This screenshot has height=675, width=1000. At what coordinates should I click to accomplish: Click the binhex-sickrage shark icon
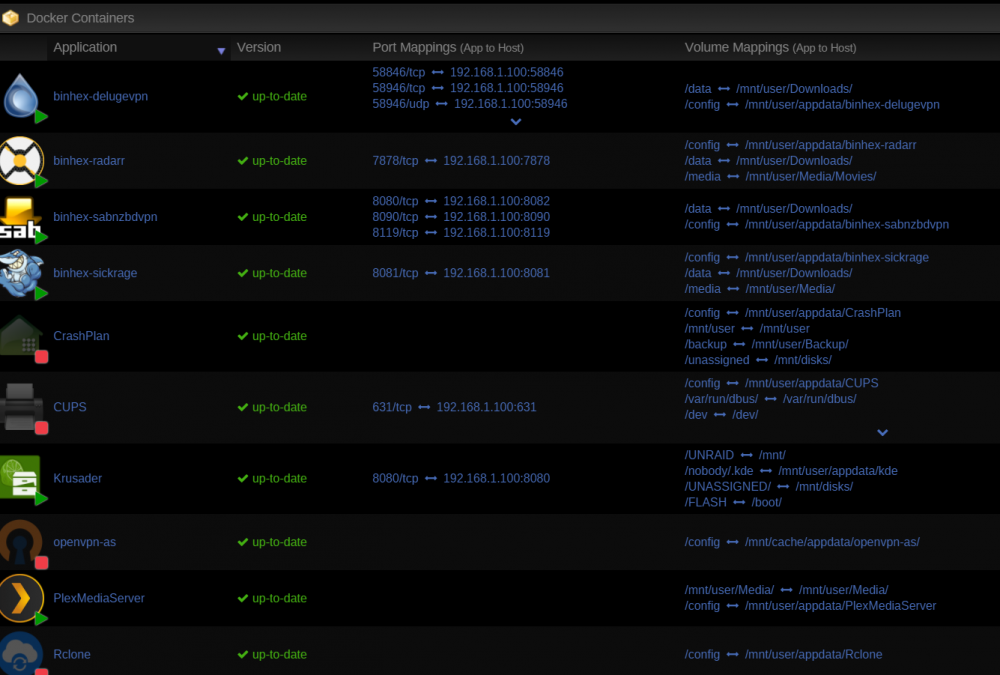pyautogui.click(x=21, y=273)
